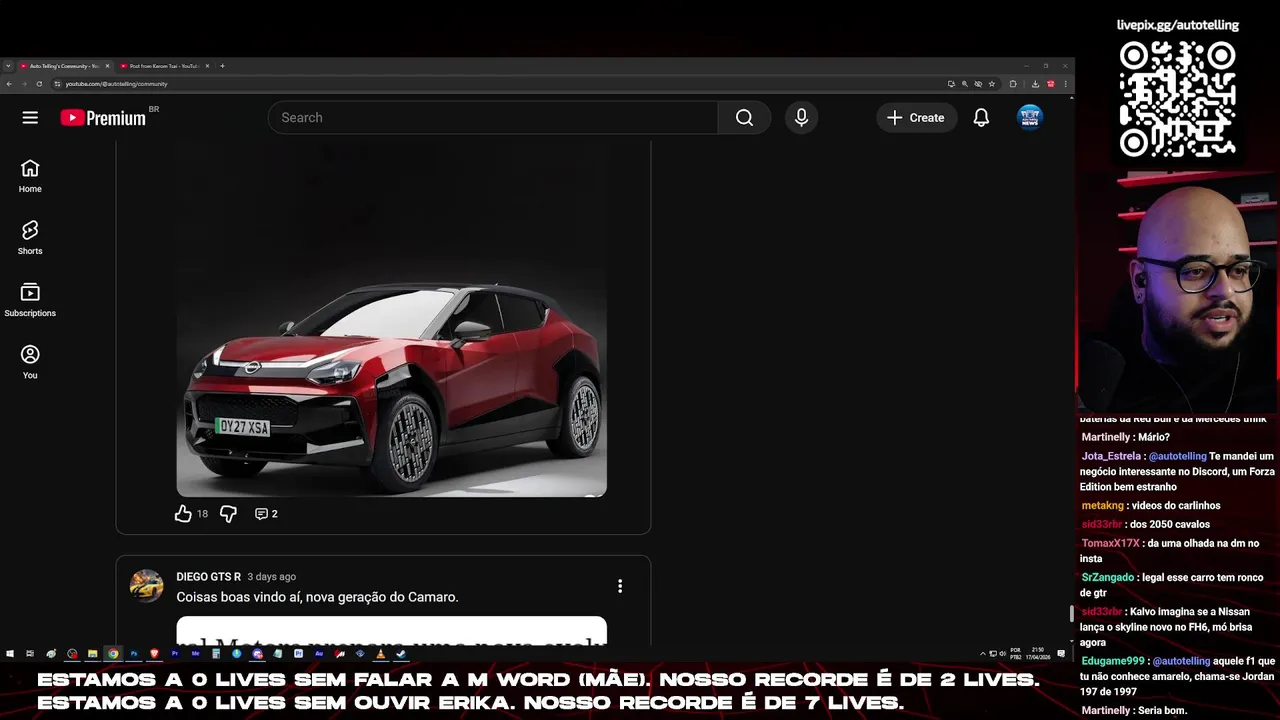Open the browser extensions puzzle icon
Image resolution: width=1280 pixels, height=720 pixels.
(1013, 84)
